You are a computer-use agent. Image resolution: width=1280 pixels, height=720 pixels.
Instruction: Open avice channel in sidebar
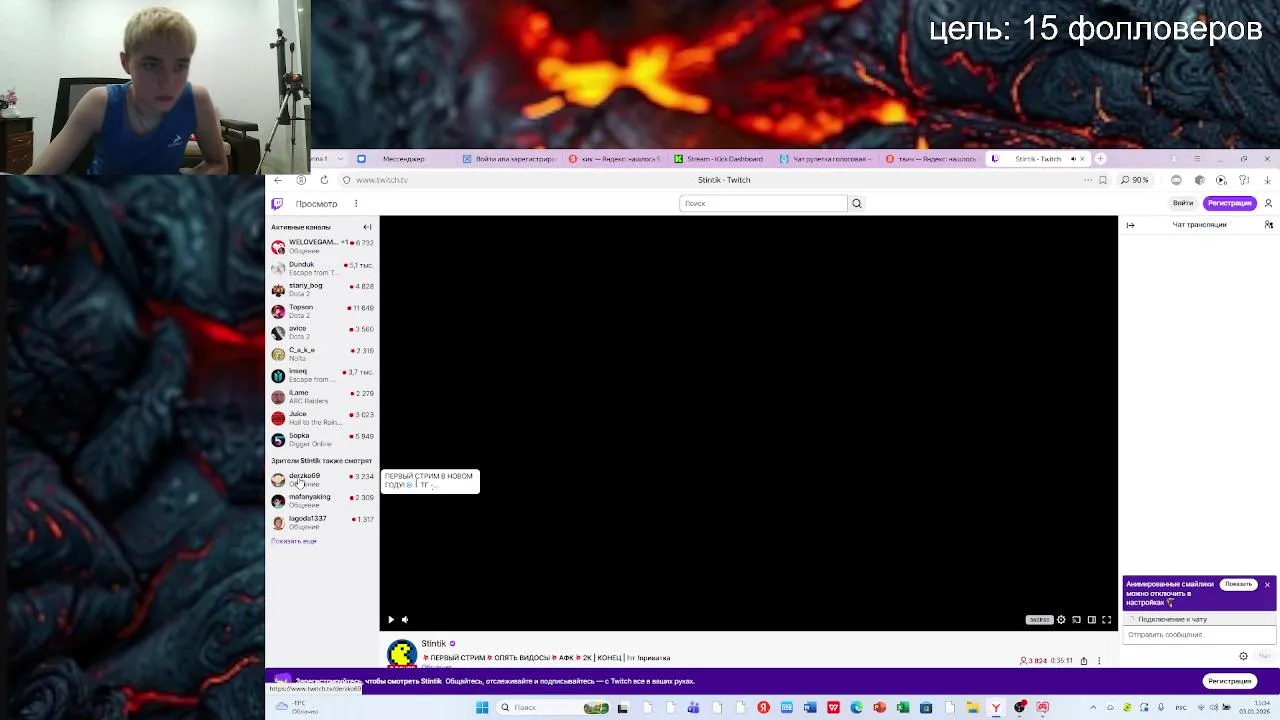click(322, 332)
